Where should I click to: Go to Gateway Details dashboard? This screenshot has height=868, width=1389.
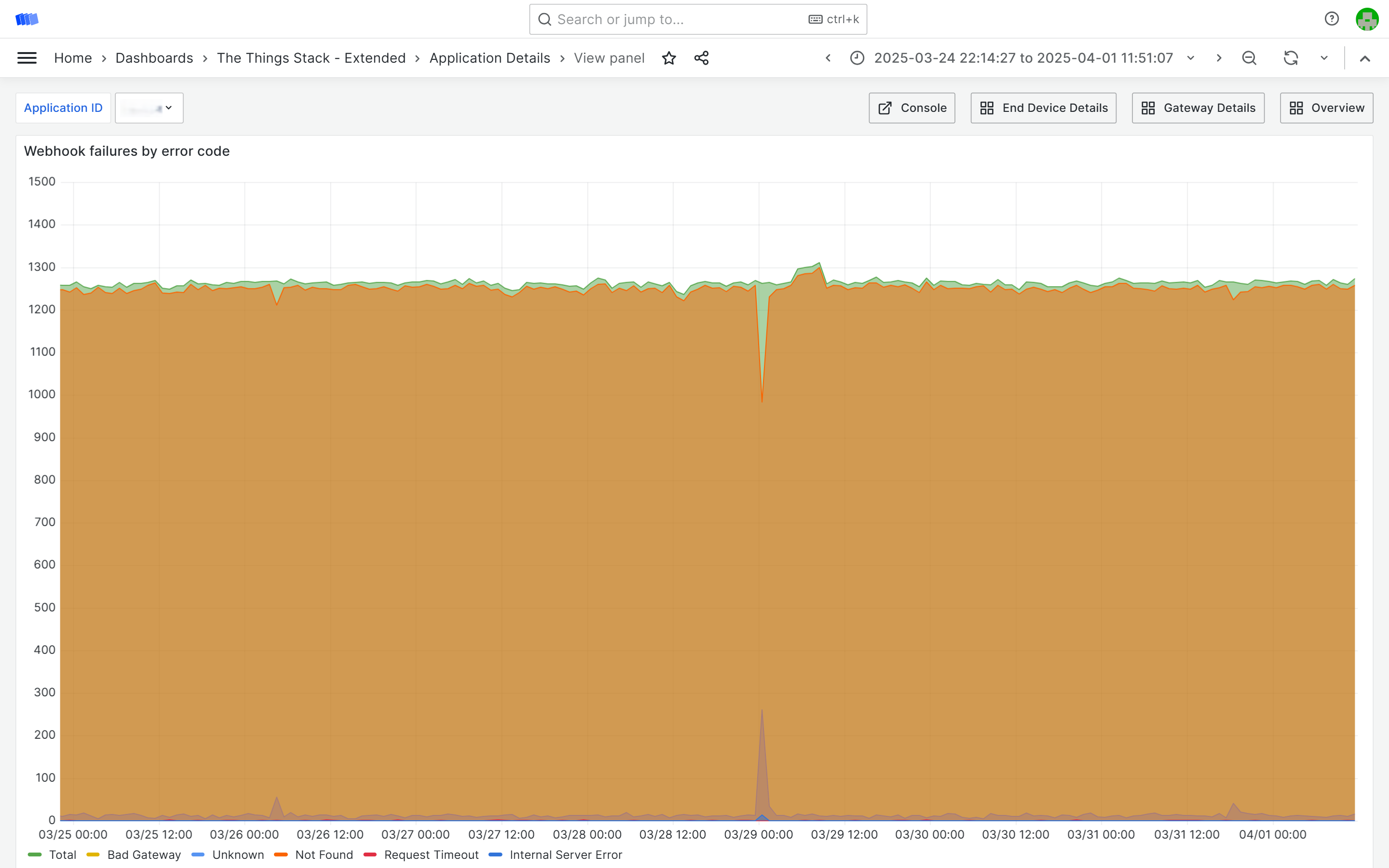(x=1198, y=108)
